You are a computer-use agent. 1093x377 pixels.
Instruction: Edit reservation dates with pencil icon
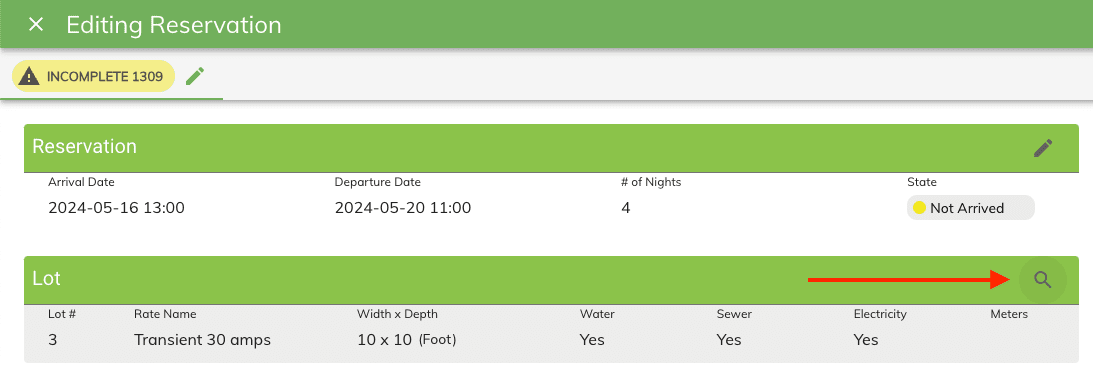[1043, 148]
